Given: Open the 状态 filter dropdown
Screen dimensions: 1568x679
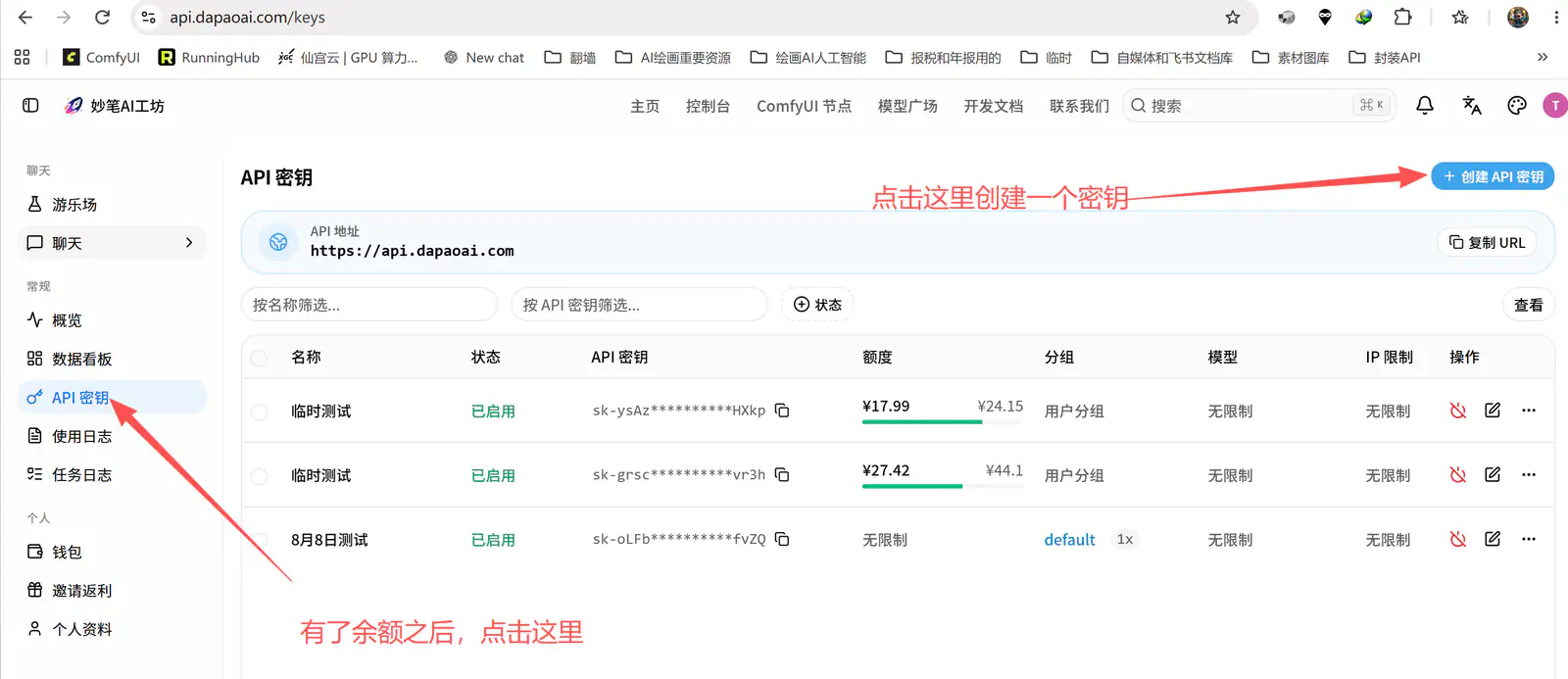Looking at the screenshot, I should pyautogui.click(x=817, y=305).
